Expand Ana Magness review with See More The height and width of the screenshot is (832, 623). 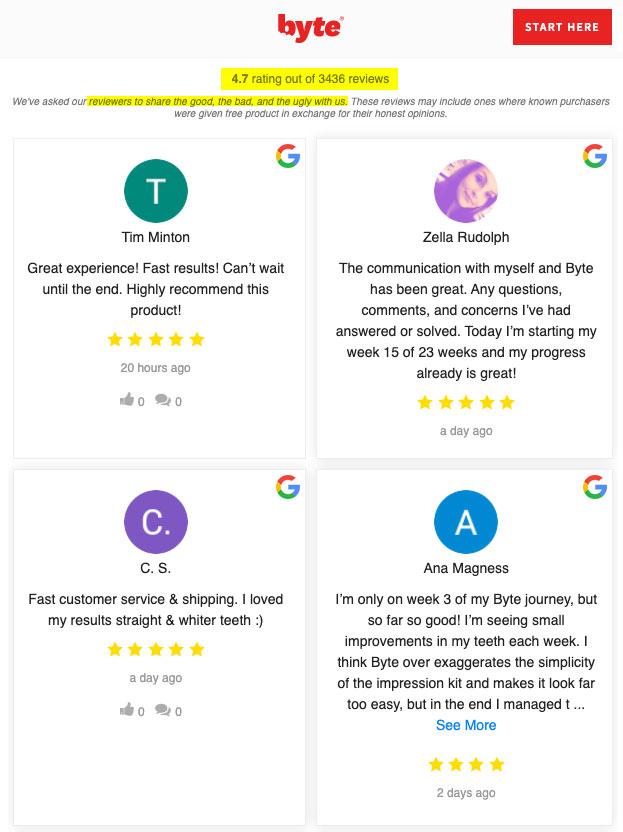[x=466, y=725]
